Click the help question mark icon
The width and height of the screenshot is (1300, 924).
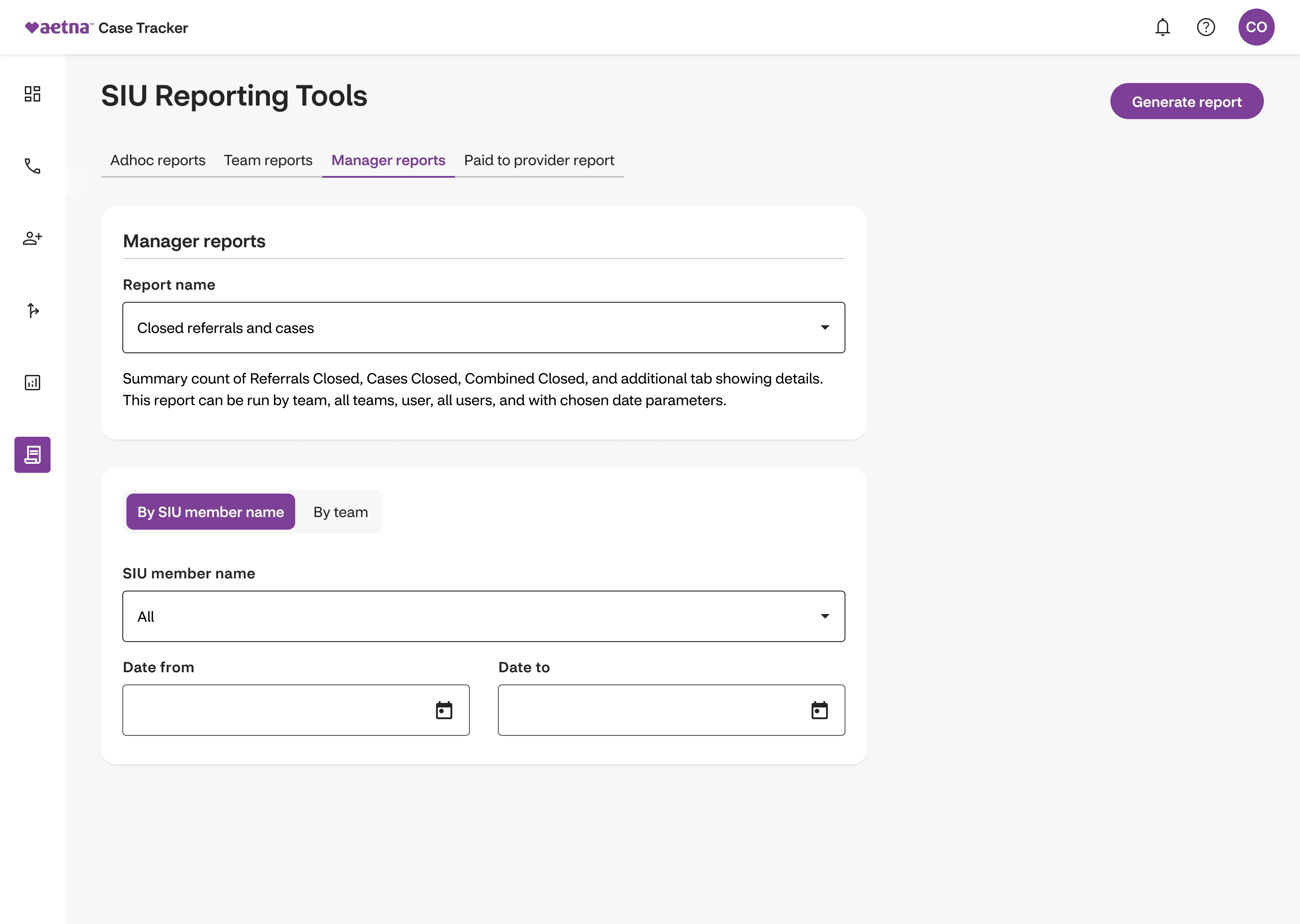pos(1206,28)
